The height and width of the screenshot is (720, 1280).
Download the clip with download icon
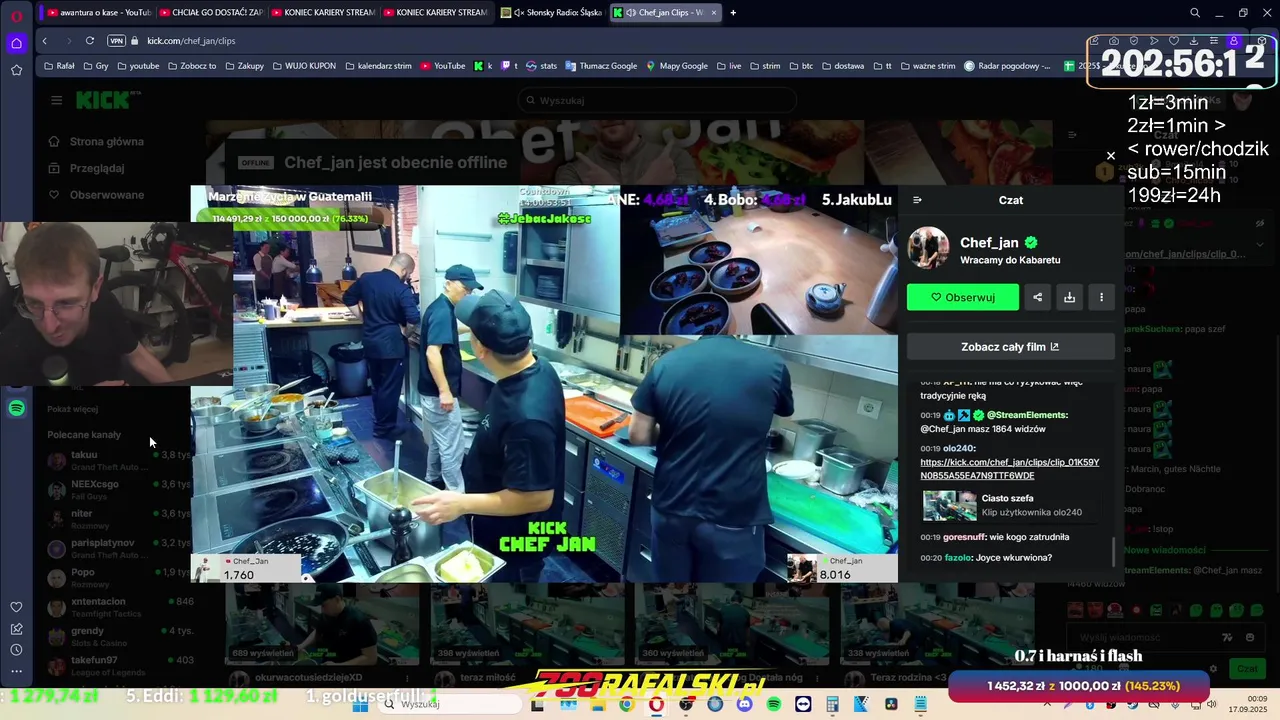(1069, 297)
